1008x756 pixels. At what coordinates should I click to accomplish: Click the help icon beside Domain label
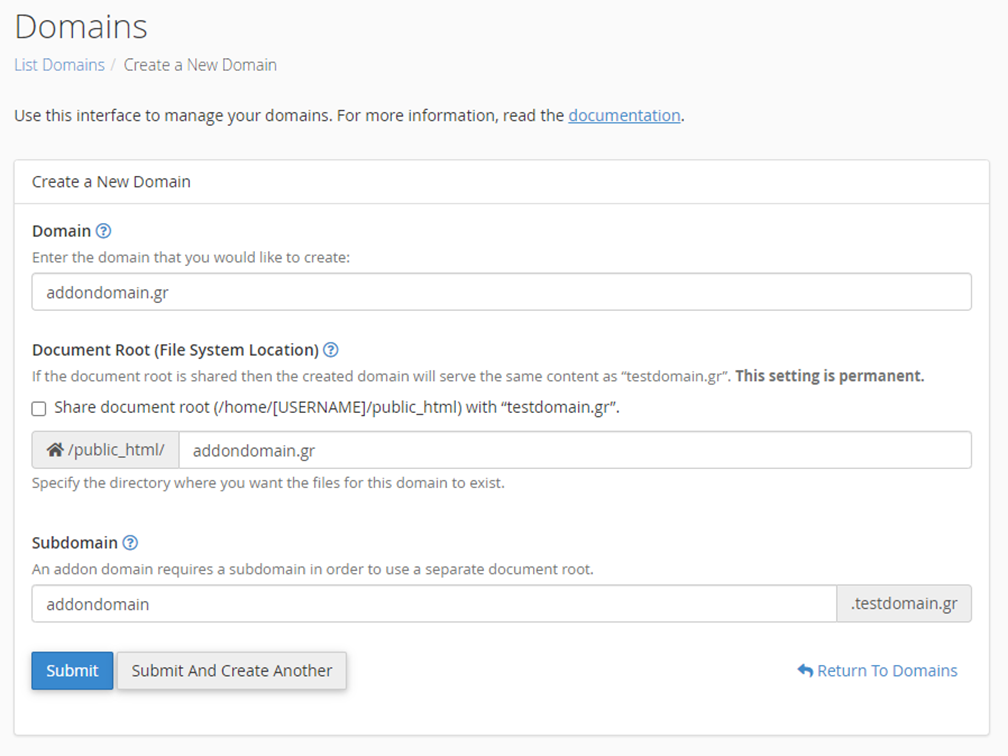(103, 231)
